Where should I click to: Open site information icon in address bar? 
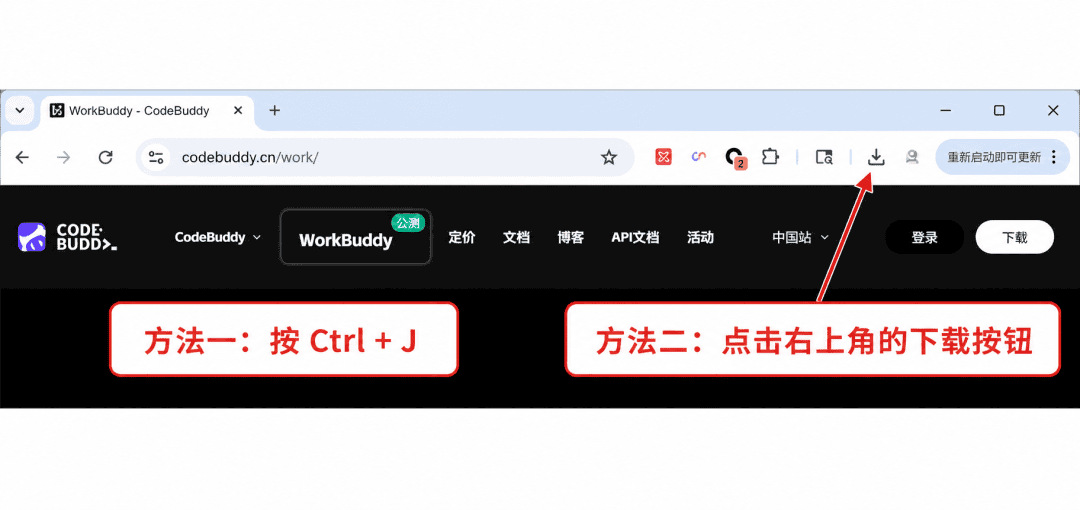pos(156,157)
